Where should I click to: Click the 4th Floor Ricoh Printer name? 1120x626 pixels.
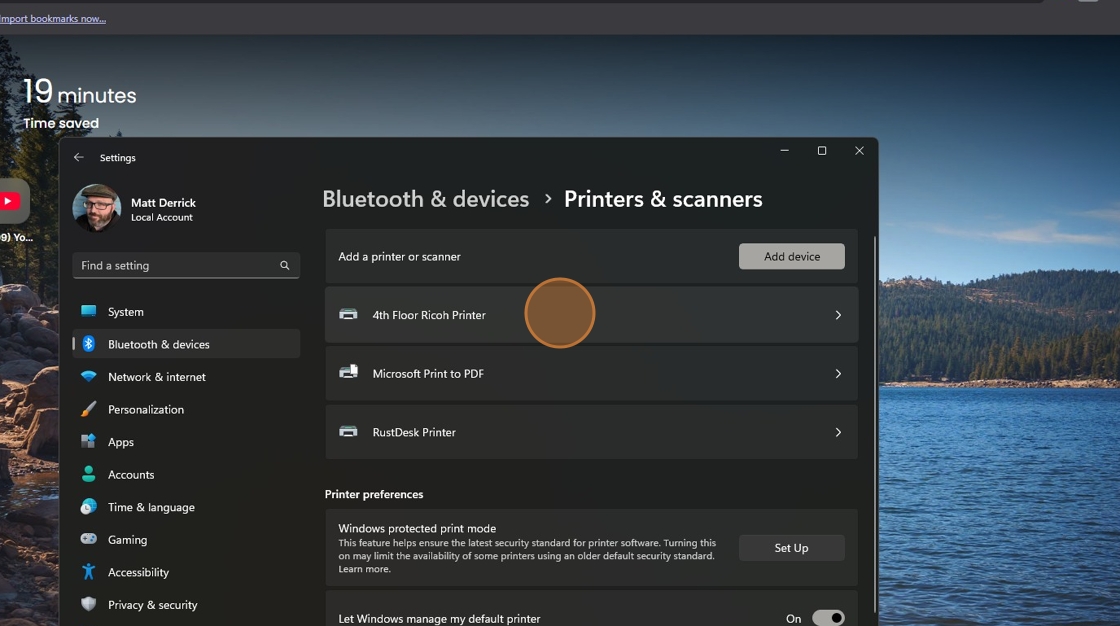(x=429, y=315)
